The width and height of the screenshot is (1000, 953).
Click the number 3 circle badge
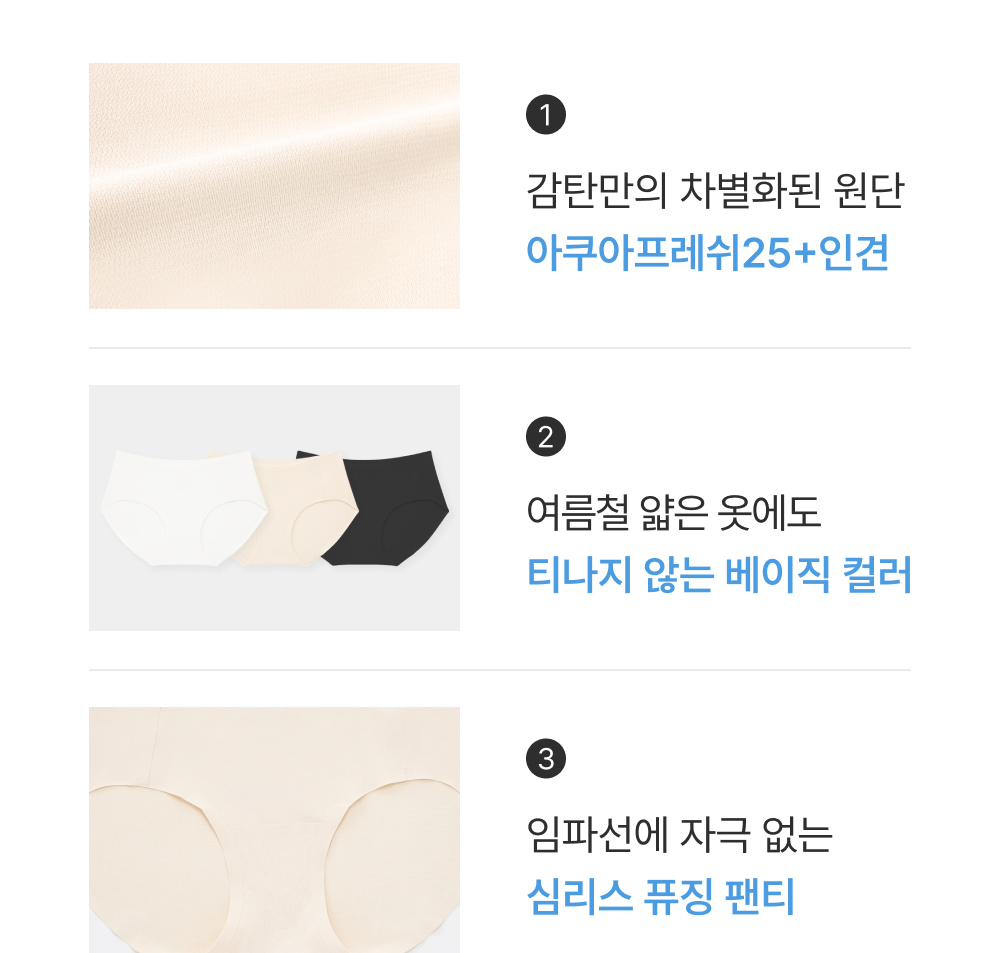pyautogui.click(x=545, y=759)
